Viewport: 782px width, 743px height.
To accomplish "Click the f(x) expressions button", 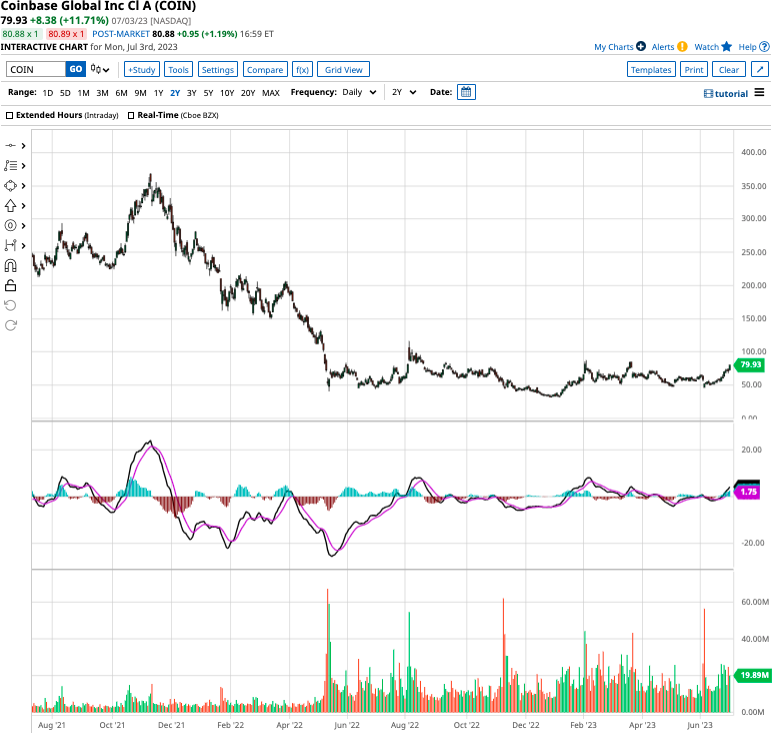I will pyautogui.click(x=302, y=70).
